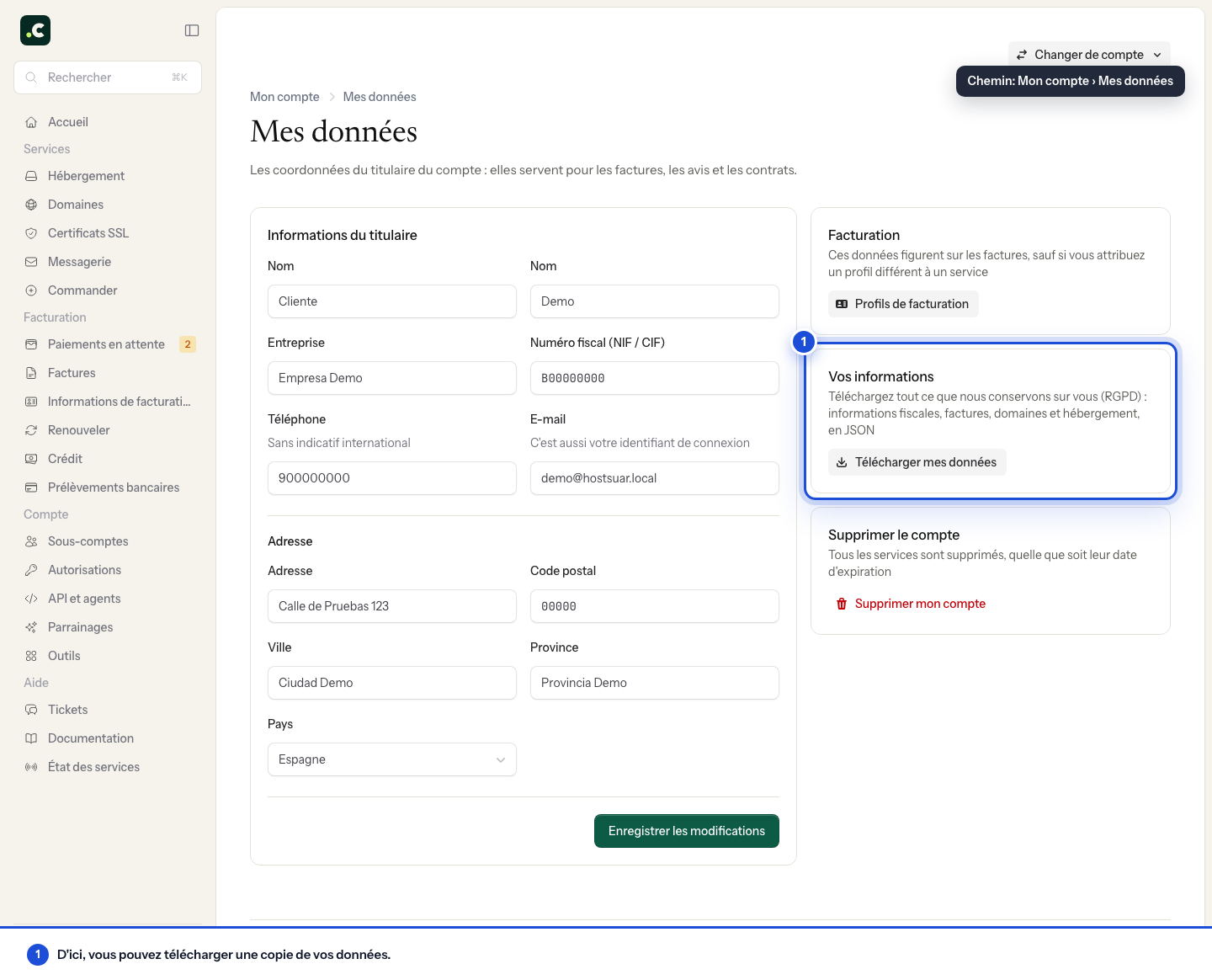The width and height of the screenshot is (1212, 980).
Task: Click the Paiements en attente icon
Action: tap(31, 344)
